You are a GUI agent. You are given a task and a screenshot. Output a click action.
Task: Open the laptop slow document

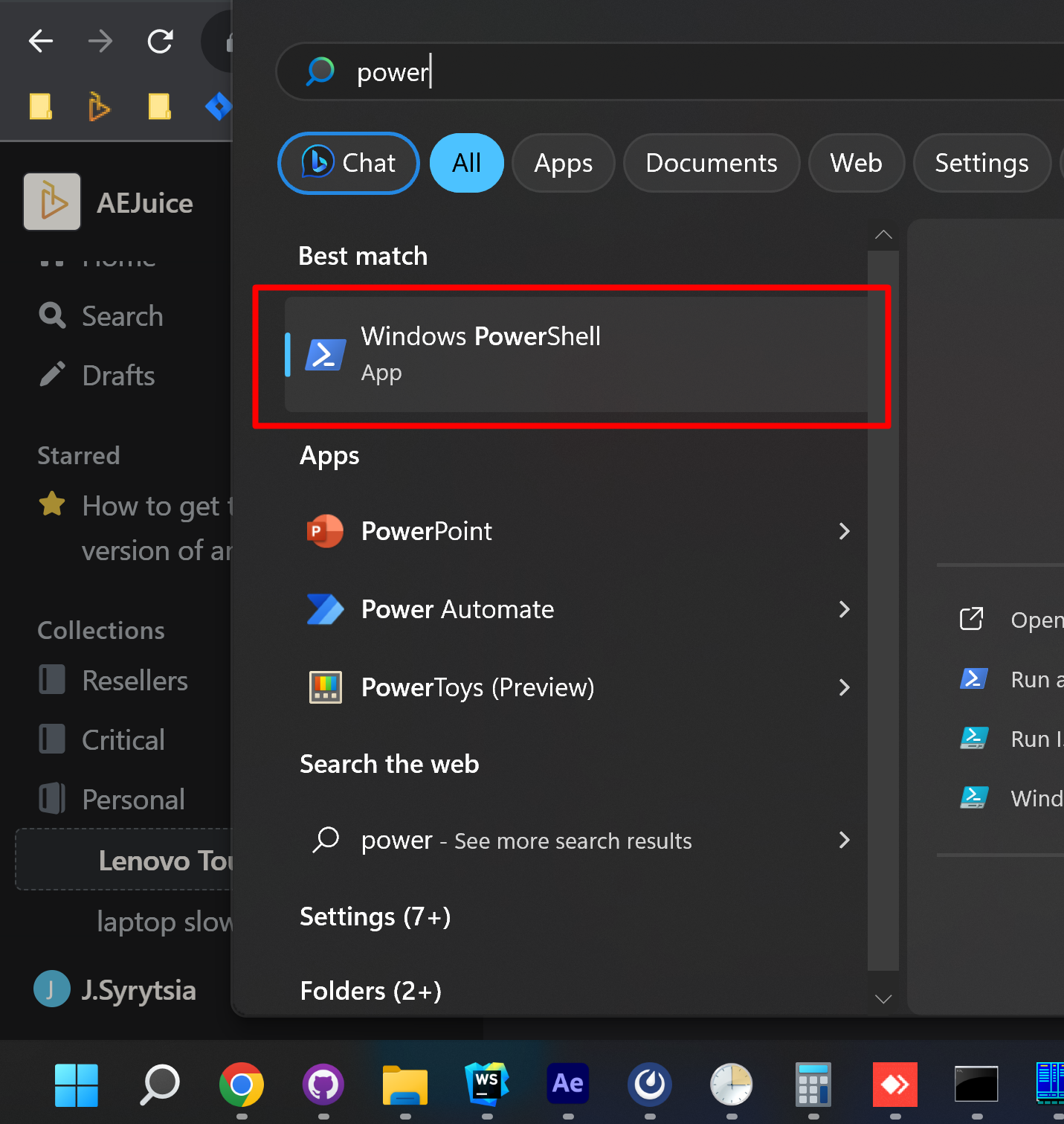[164, 922]
